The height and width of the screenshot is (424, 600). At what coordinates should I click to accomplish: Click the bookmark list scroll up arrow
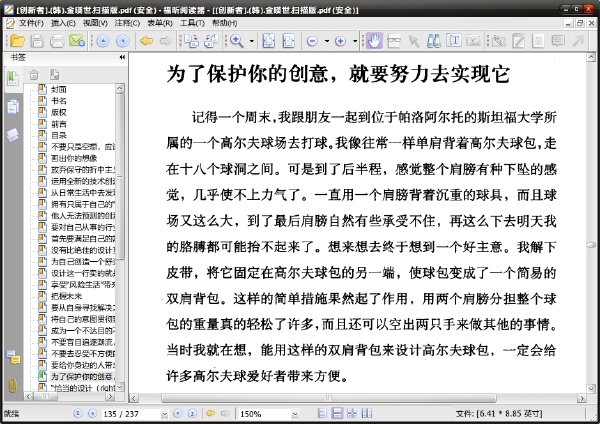point(120,88)
